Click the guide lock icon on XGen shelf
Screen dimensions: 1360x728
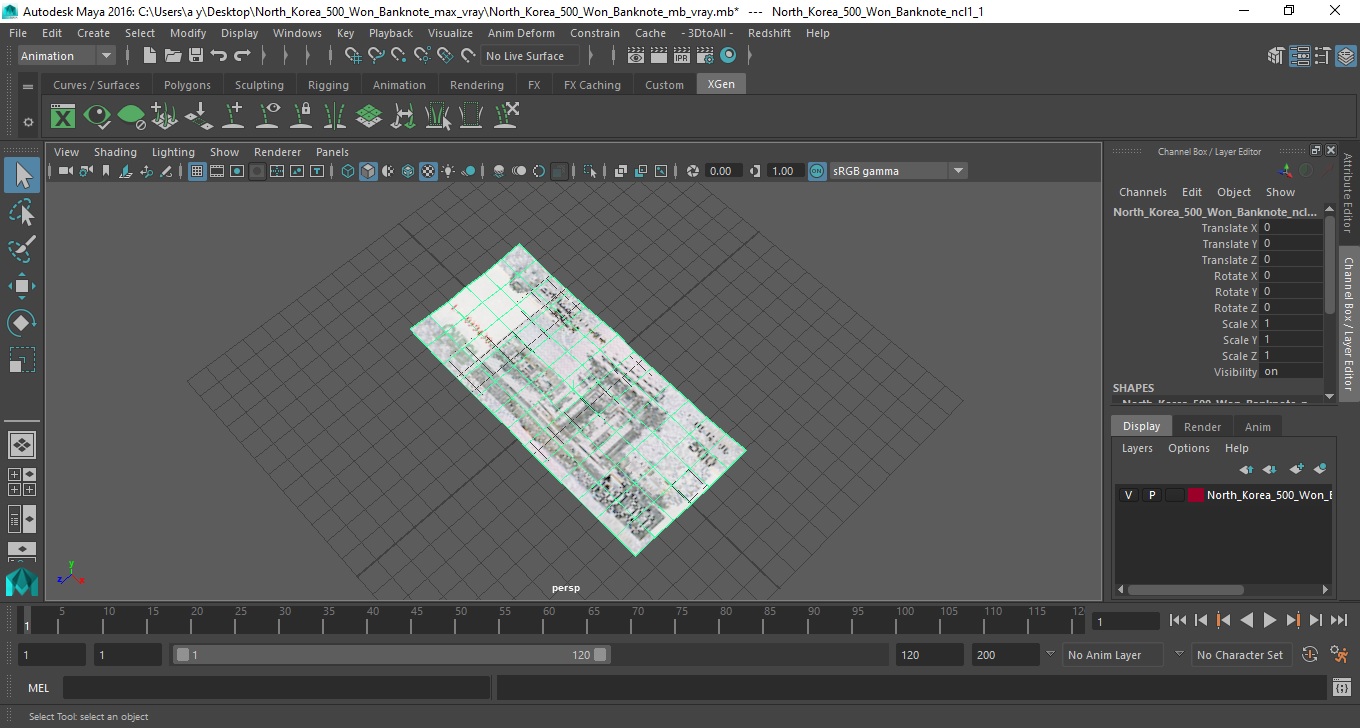[x=301, y=116]
